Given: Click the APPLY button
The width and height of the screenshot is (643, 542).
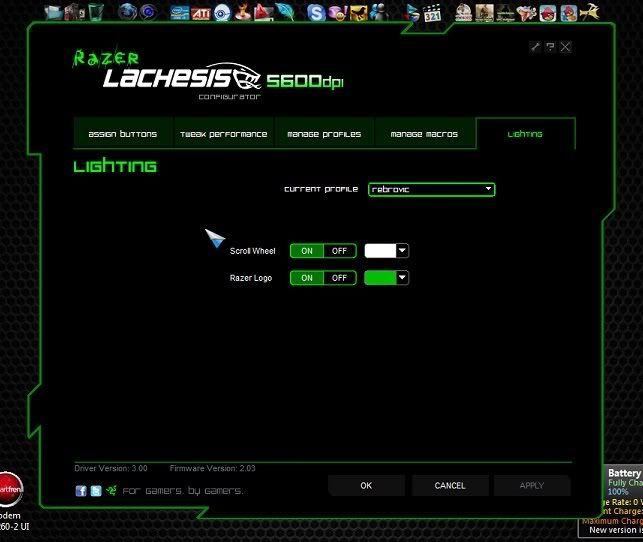Looking at the screenshot, I should click(x=532, y=485).
